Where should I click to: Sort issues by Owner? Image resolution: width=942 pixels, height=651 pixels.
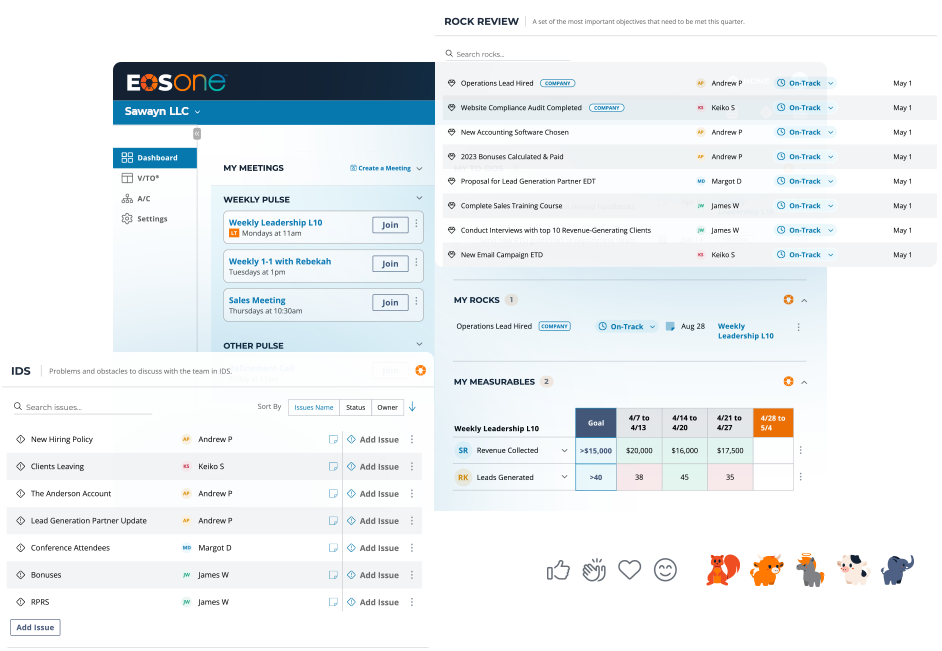point(387,407)
